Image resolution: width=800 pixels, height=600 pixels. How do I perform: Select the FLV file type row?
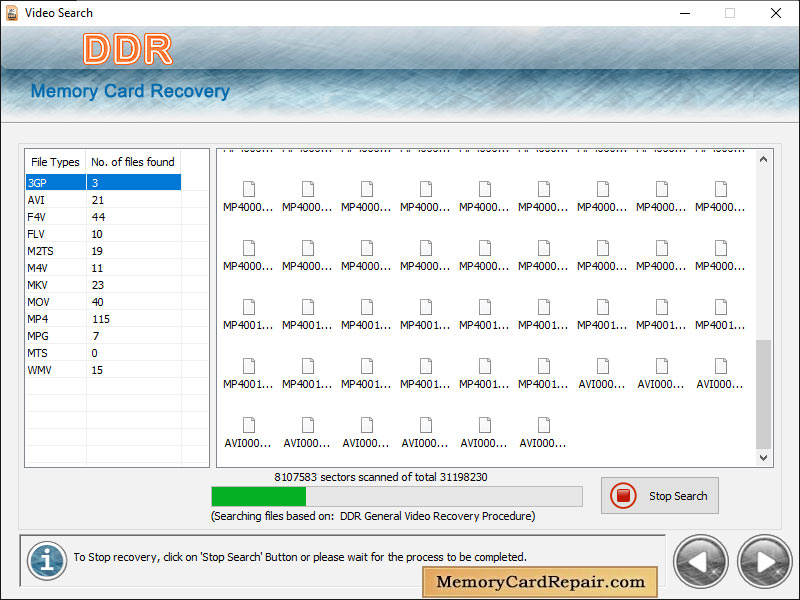[x=103, y=234]
